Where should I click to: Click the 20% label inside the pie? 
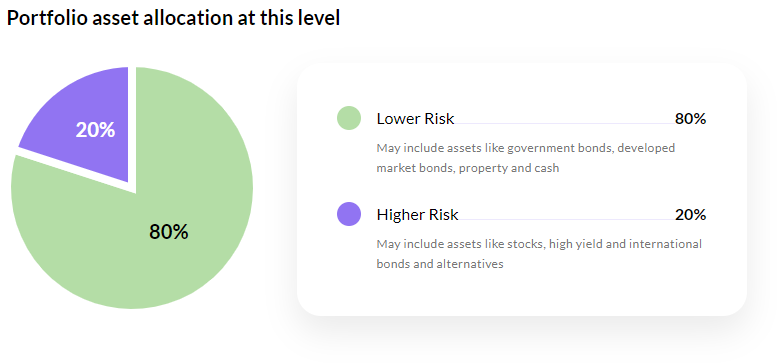[x=95, y=130]
